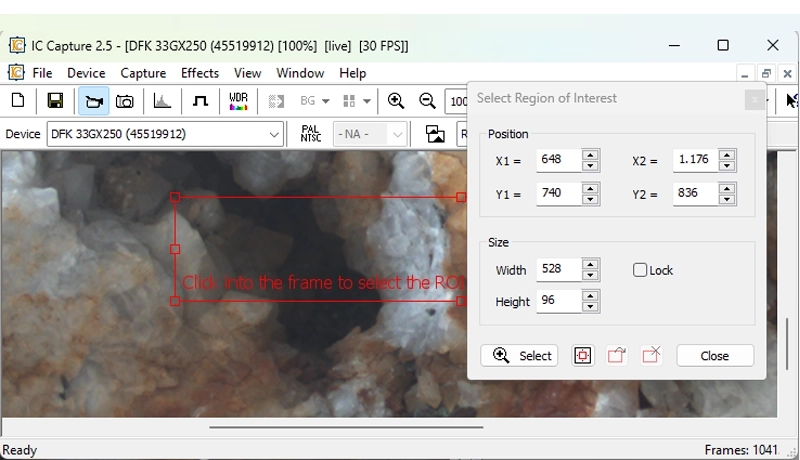
Task: Open the Capture menu
Action: coord(143,73)
